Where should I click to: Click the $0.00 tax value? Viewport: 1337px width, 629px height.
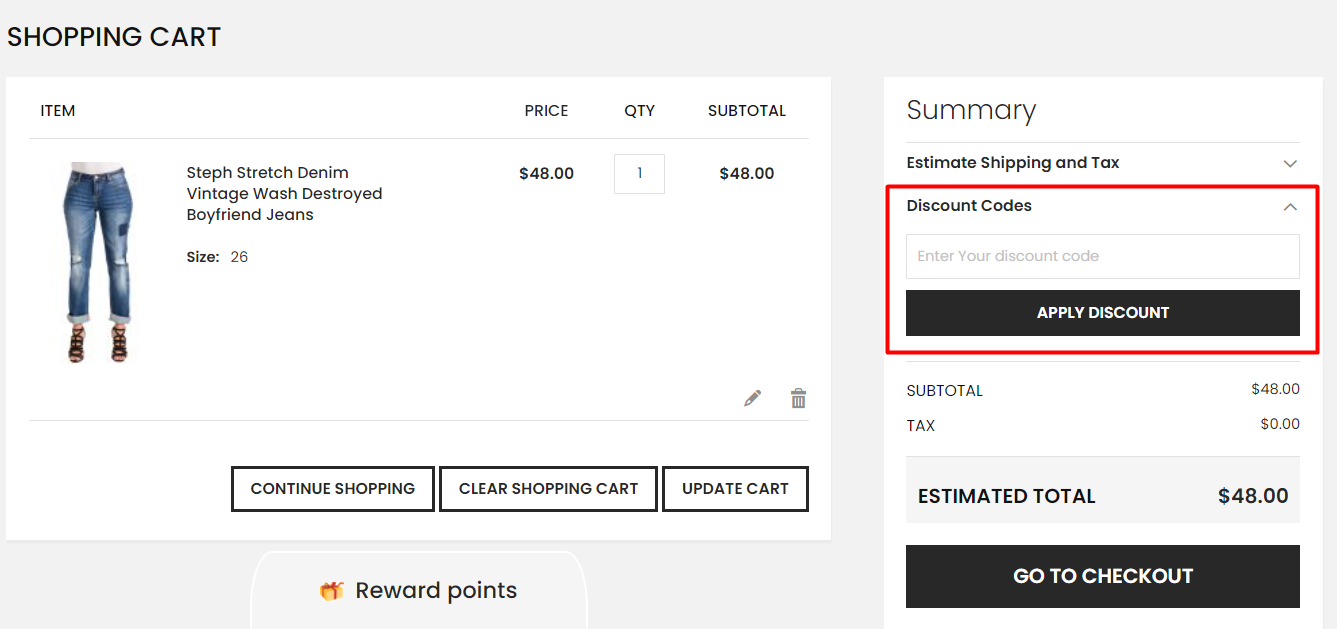pos(1280,424)
